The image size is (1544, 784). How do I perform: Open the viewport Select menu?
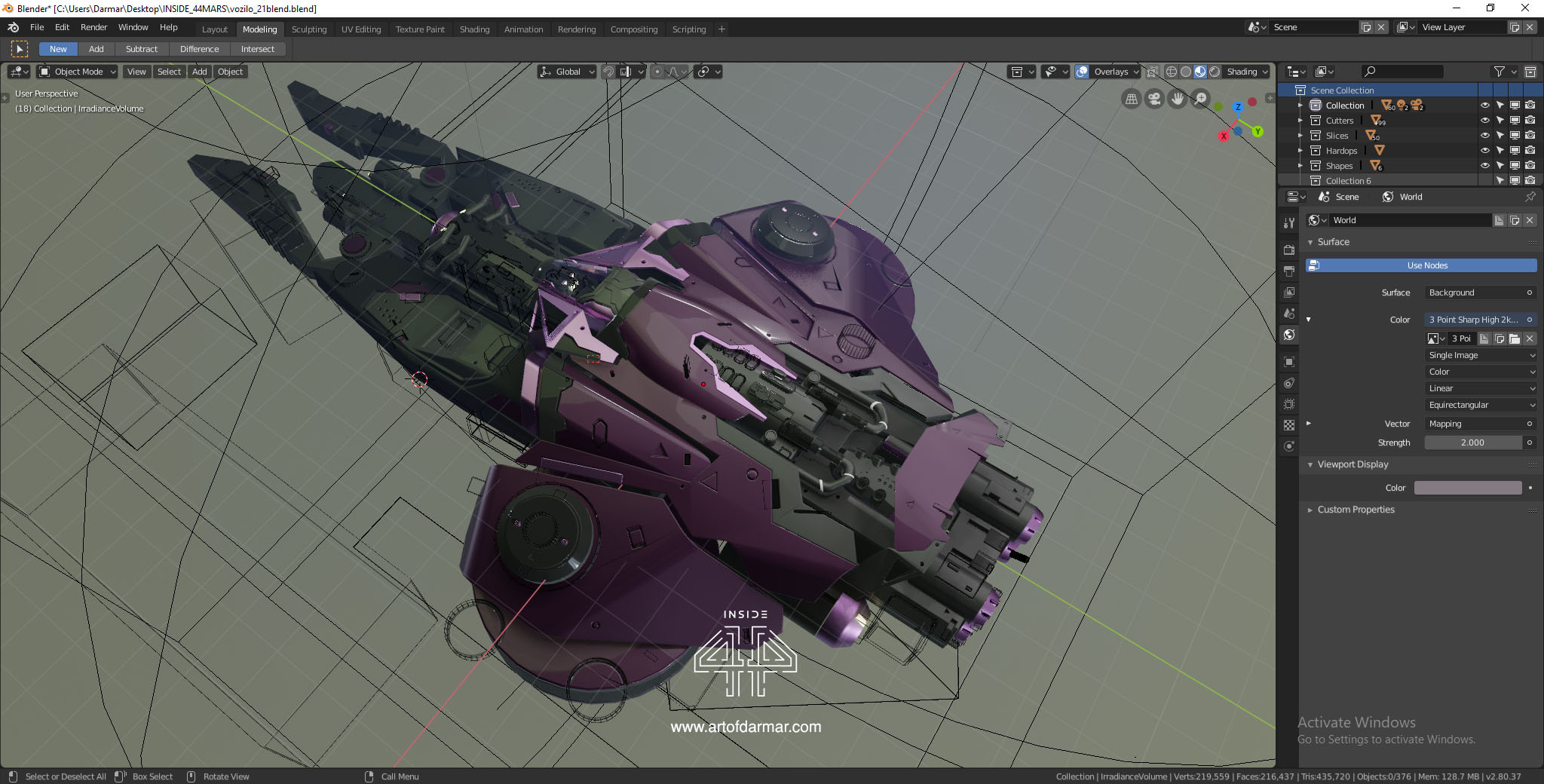click(x=169, y=72)
